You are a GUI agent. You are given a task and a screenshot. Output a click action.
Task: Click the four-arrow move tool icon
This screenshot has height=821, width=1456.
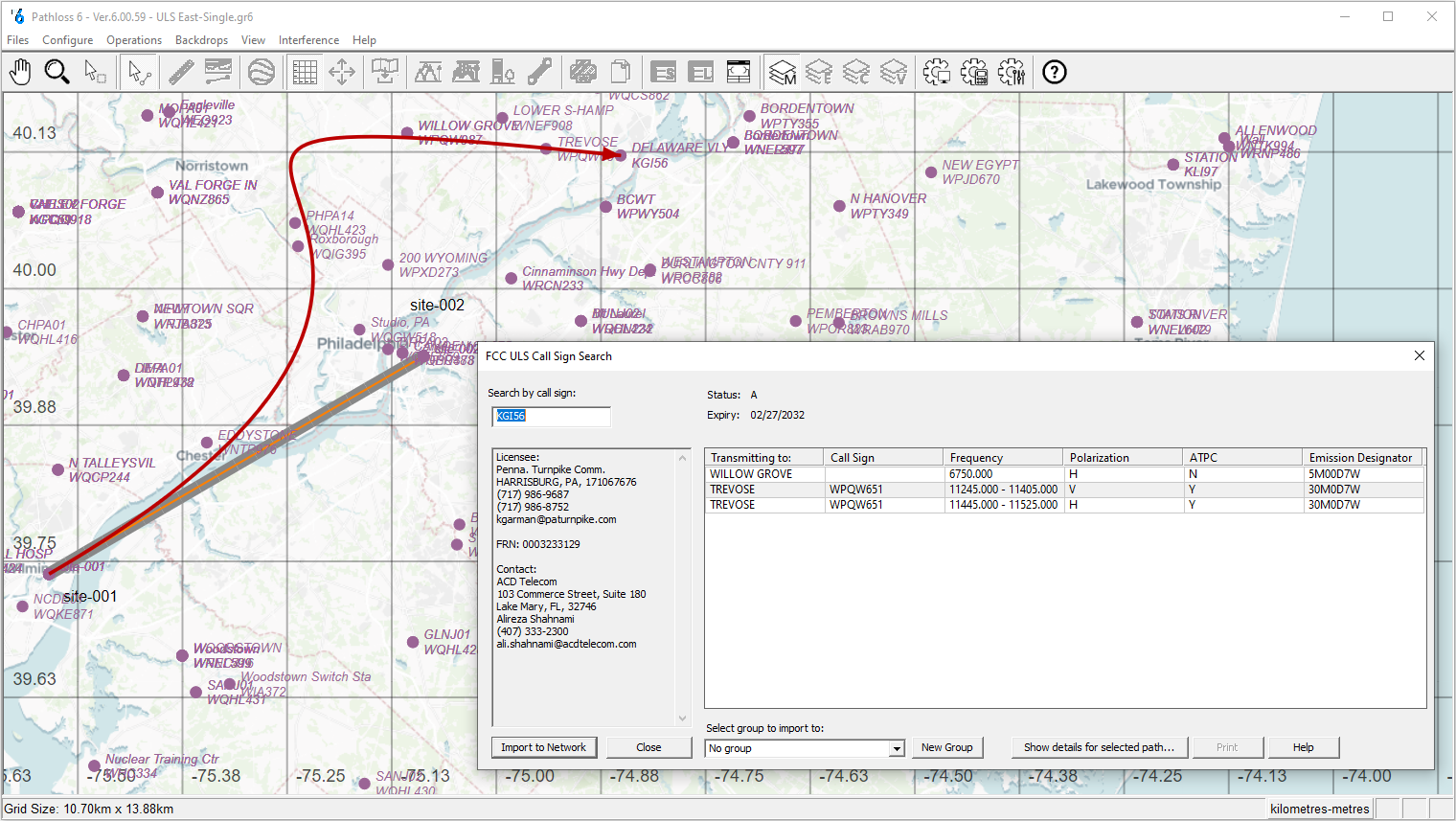pyautogui.click(x=342, y=72)
